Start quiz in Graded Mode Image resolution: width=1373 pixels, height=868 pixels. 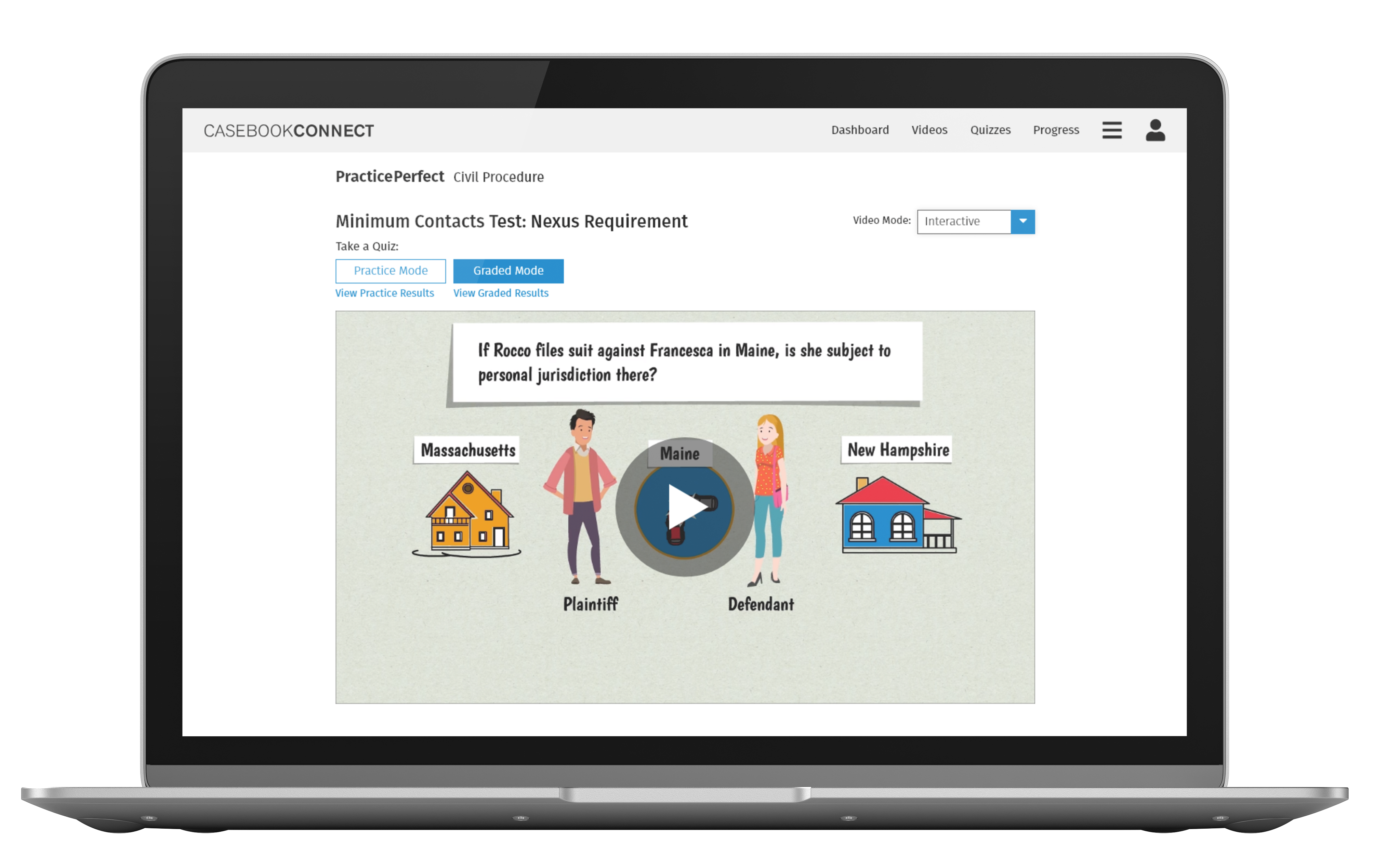(x=508, y=271)
